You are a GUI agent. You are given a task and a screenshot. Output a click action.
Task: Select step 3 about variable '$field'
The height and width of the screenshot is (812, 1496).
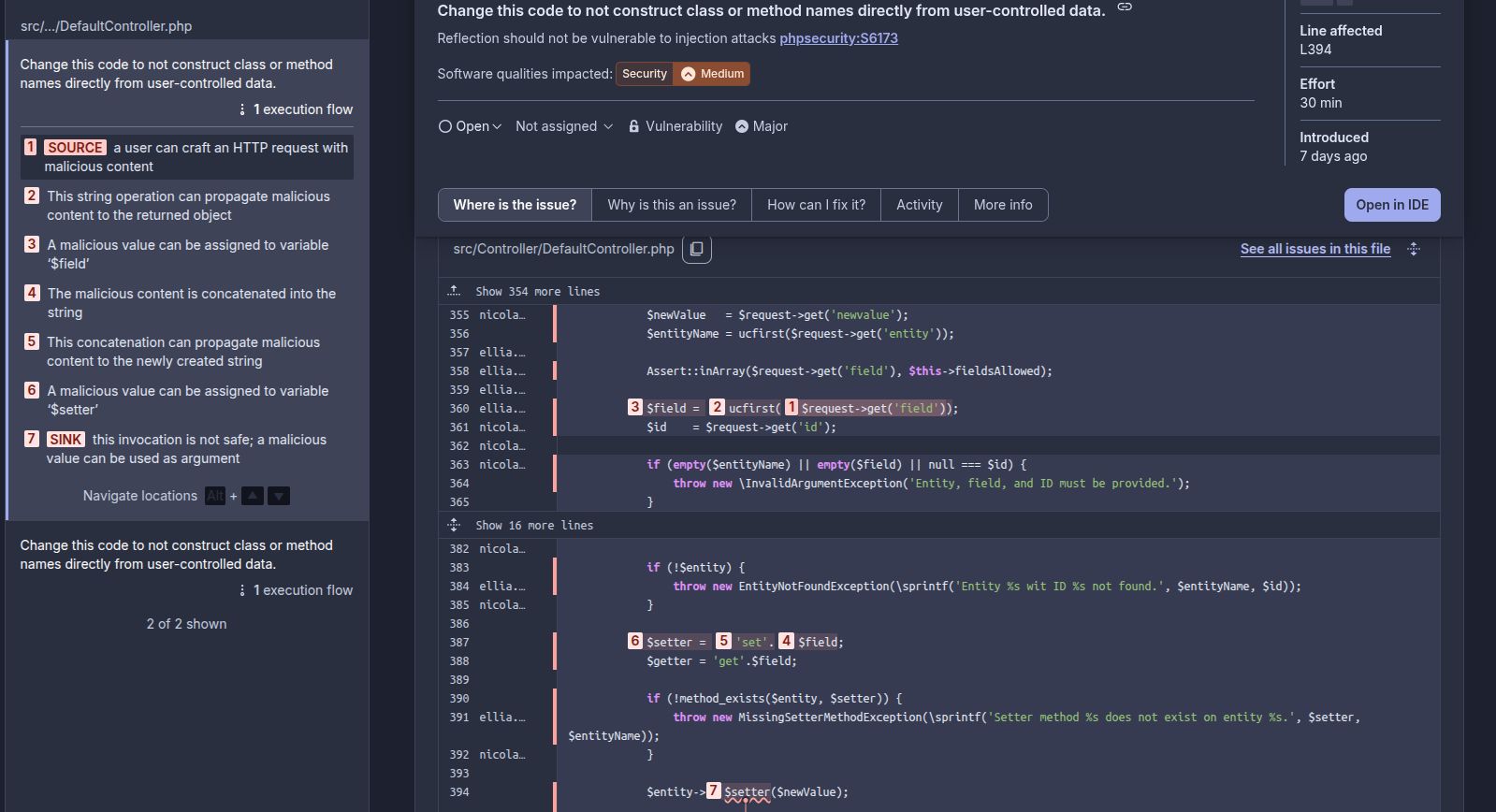coord(187,254)
